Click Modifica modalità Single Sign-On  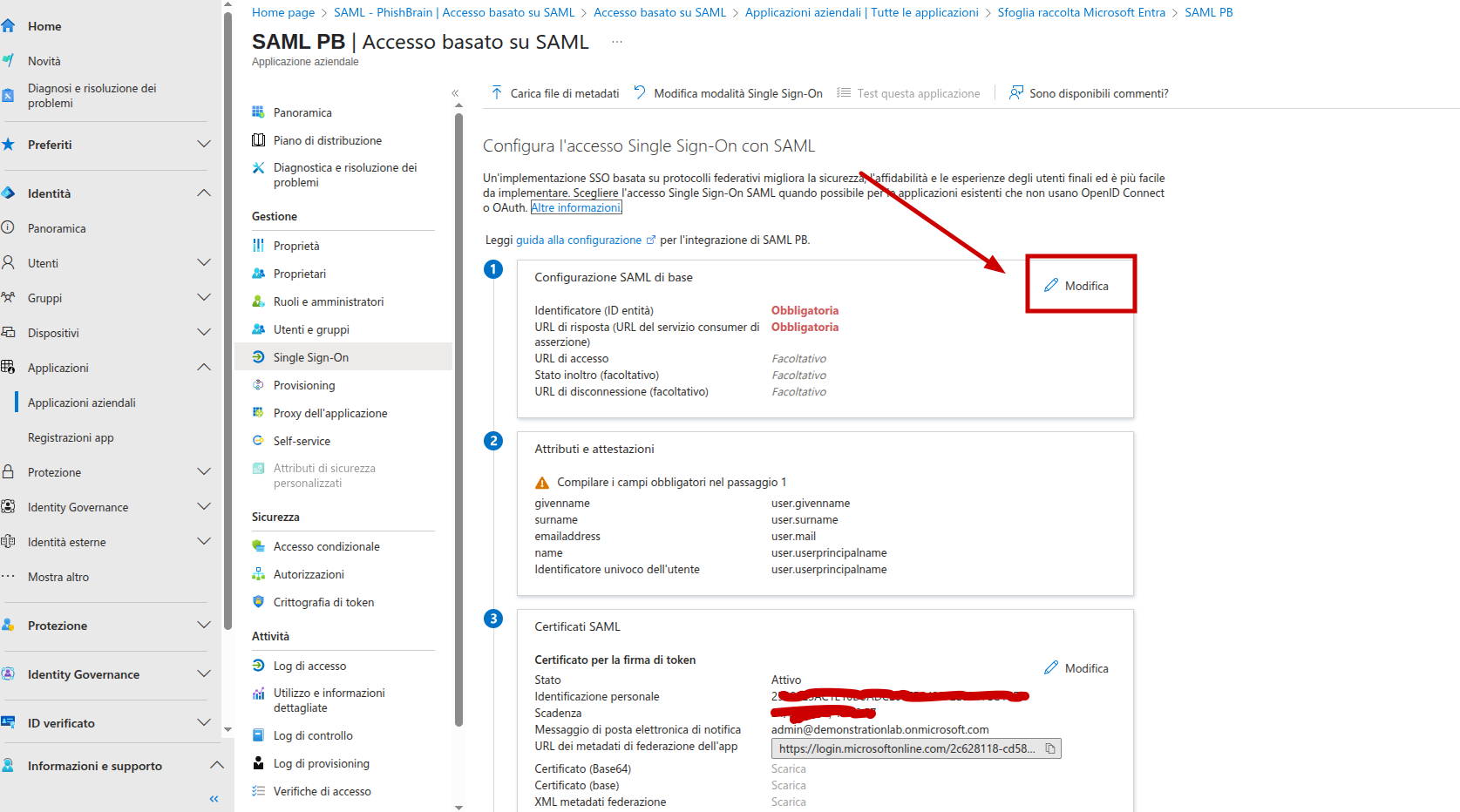[728, 93]
